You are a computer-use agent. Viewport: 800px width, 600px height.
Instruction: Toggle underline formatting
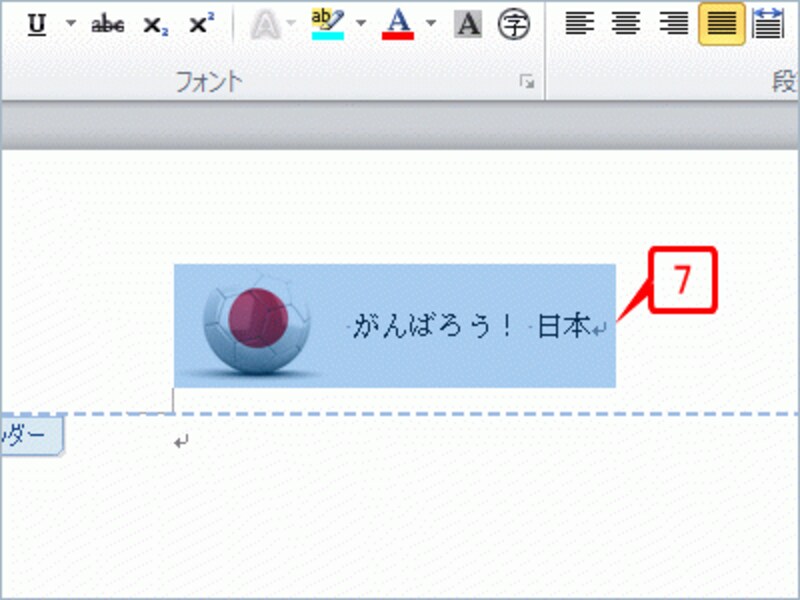coord(37,24)
